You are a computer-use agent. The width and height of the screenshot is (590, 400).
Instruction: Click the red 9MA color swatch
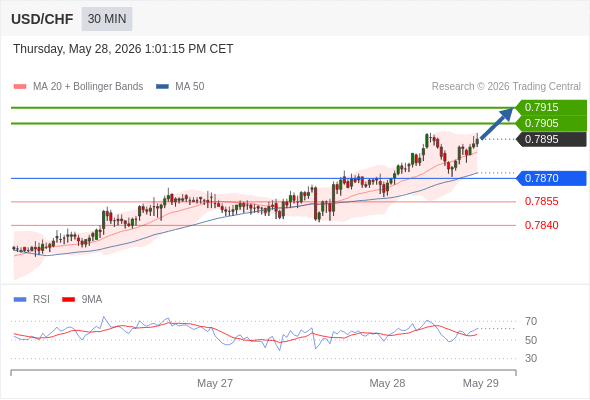(x=68, y=300)
